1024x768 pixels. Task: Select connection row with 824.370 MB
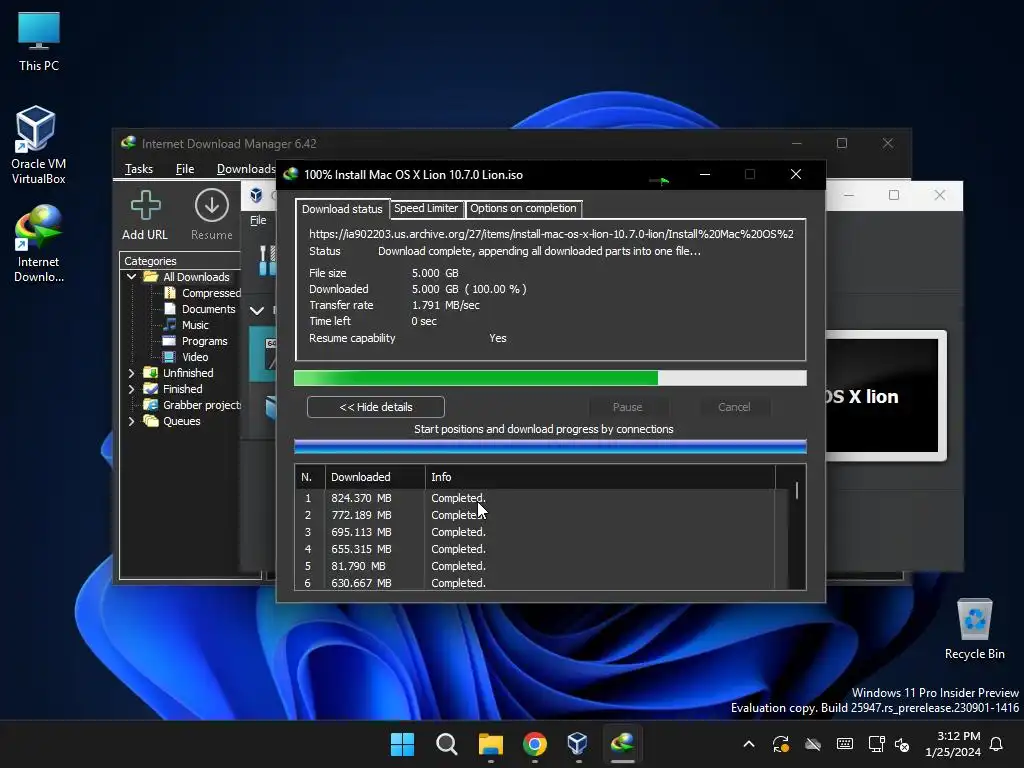tap(535, 498)
